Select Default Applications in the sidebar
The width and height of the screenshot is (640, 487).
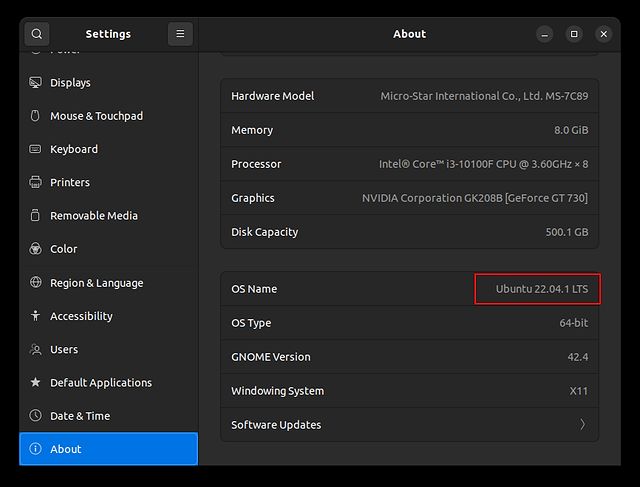point(101,383)
